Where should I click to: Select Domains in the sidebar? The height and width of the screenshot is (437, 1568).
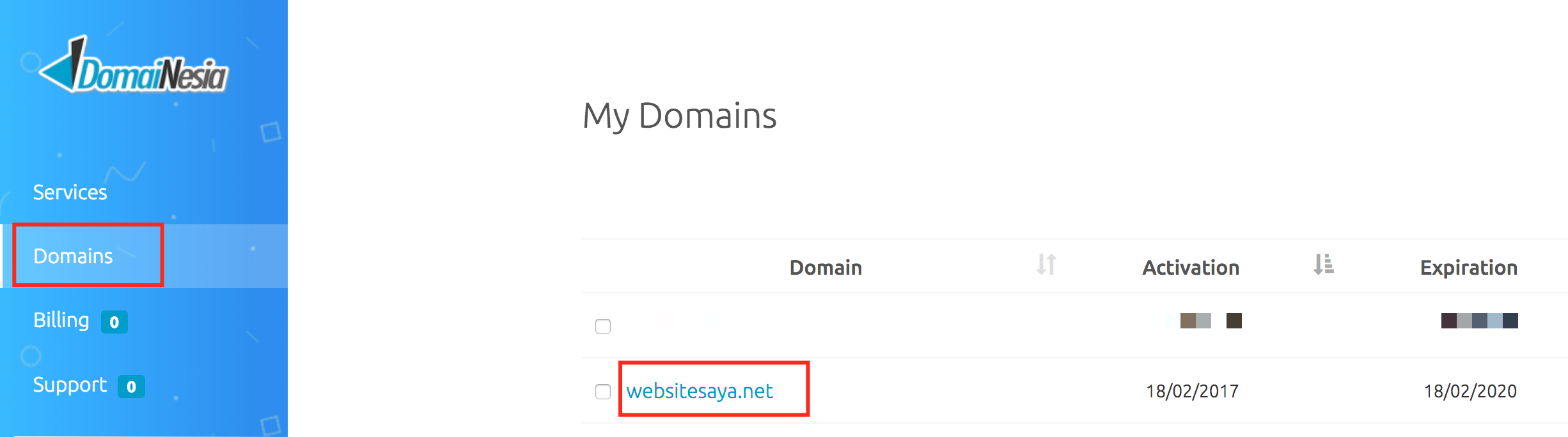pos(73,256)
